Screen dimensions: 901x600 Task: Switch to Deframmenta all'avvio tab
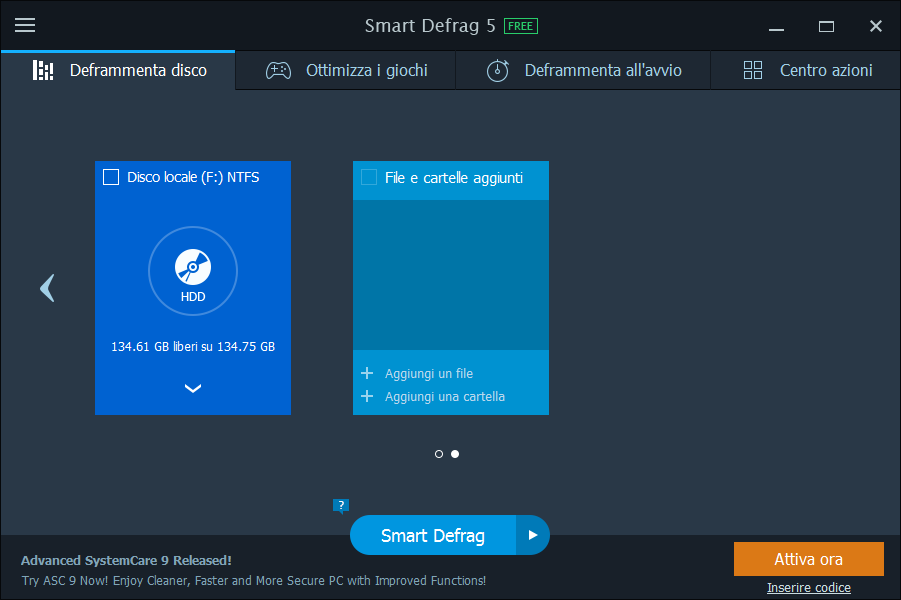point(583,70)
